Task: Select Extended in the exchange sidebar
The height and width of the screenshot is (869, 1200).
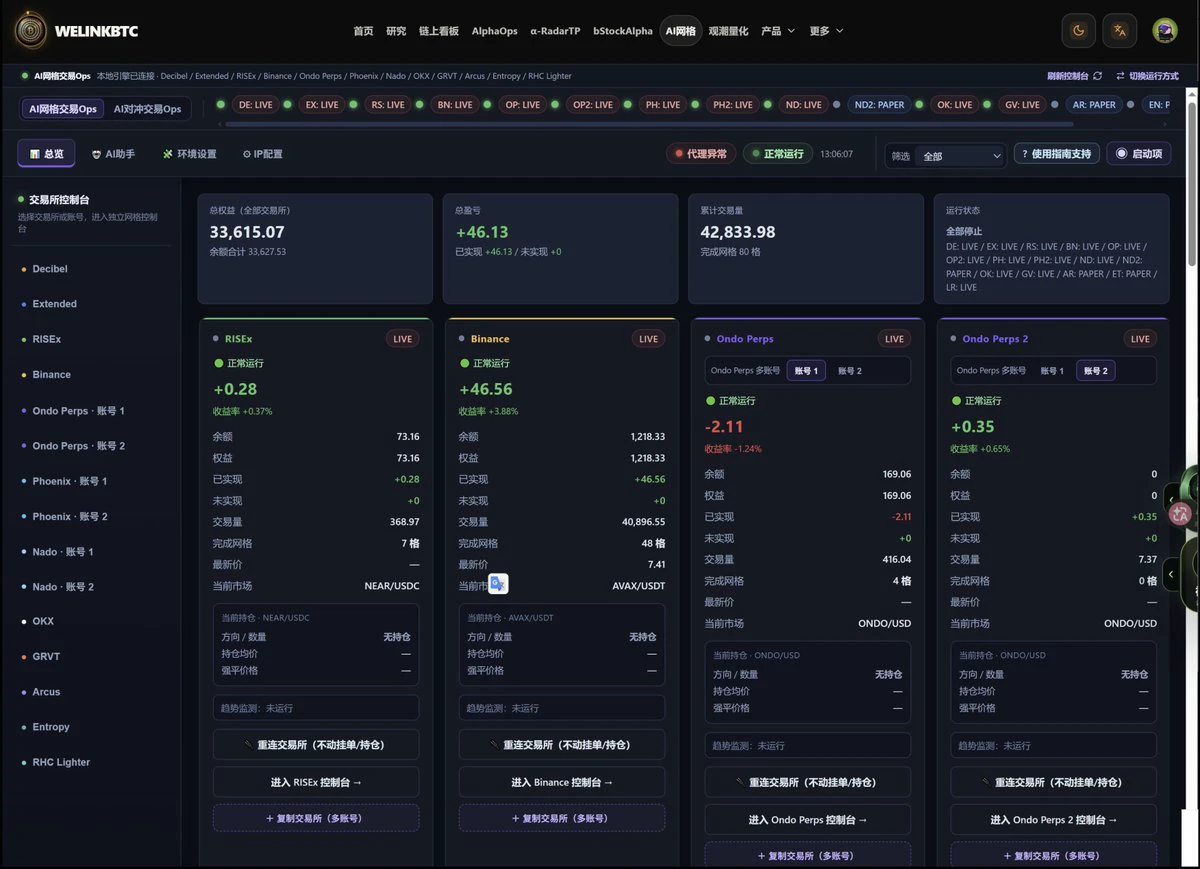Action: 54,304
